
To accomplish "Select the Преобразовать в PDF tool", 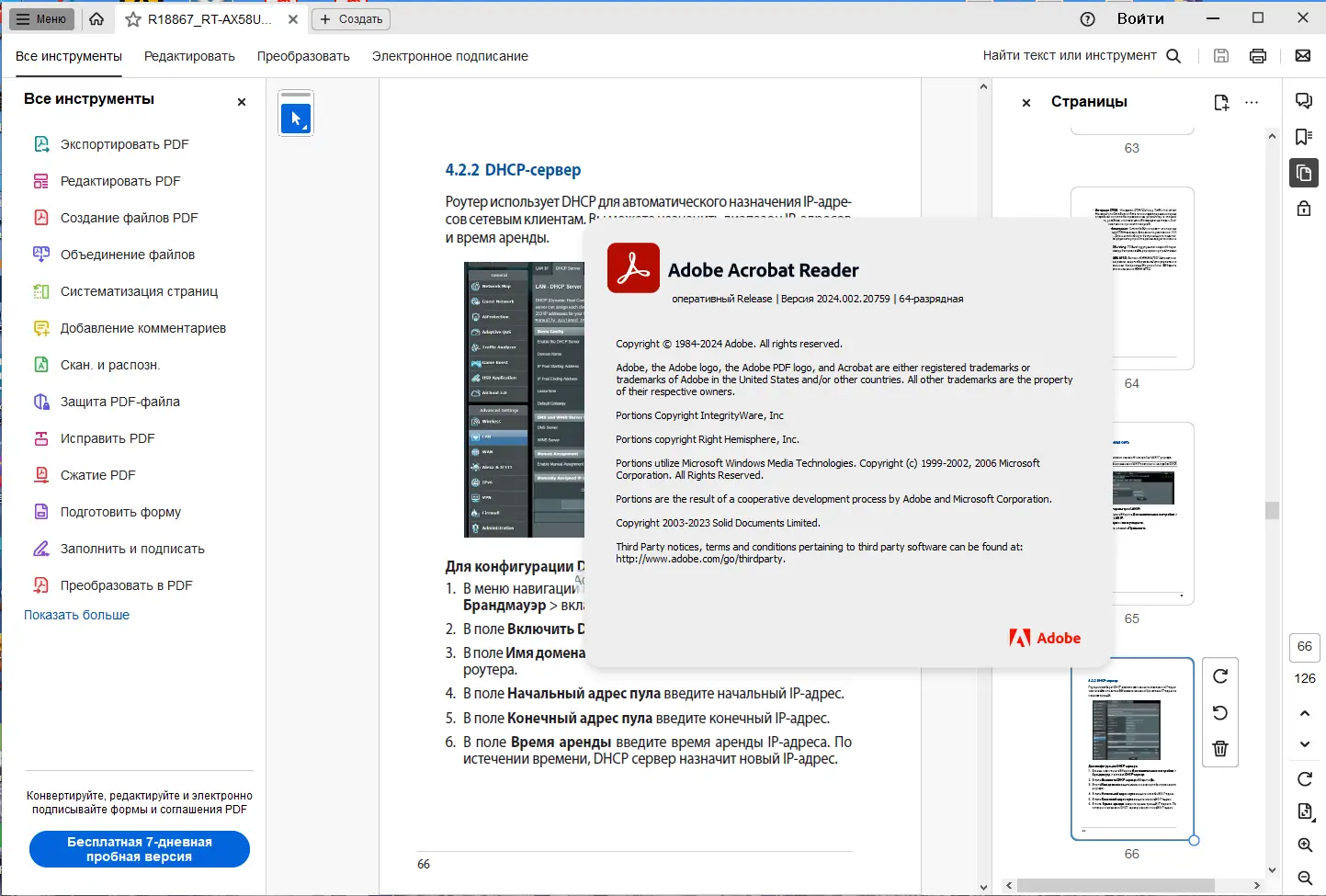I will 126,585.
